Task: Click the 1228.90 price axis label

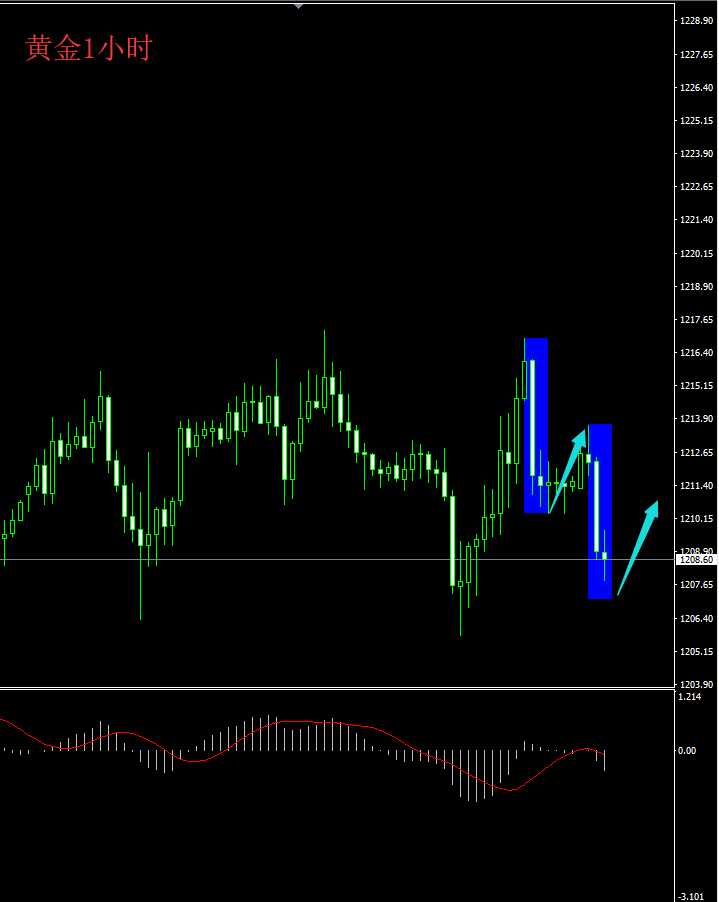Action: click(697, 21)
